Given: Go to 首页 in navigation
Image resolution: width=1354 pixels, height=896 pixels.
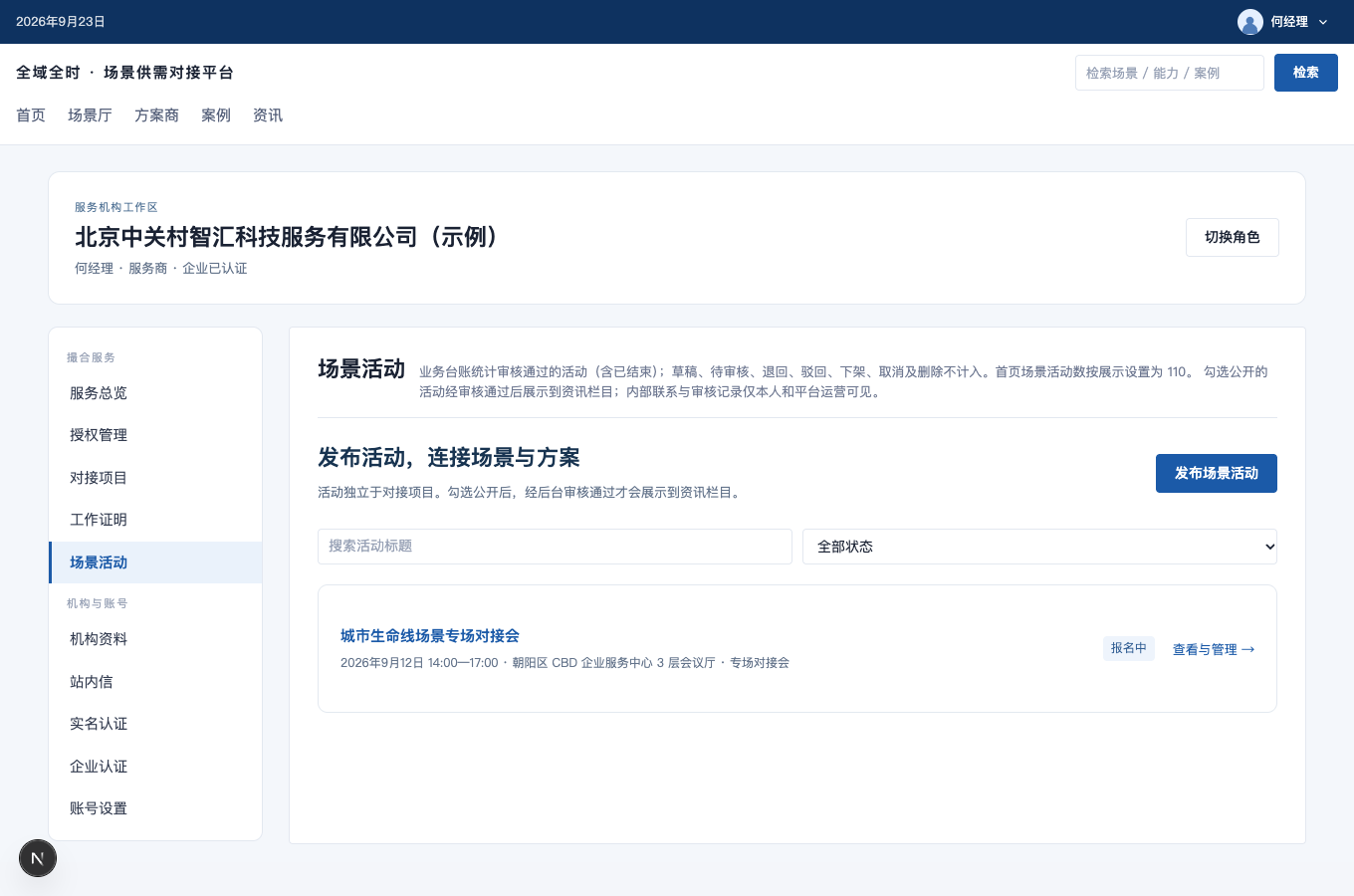Looking at the screenshot, I should click(x=31, y=115).
